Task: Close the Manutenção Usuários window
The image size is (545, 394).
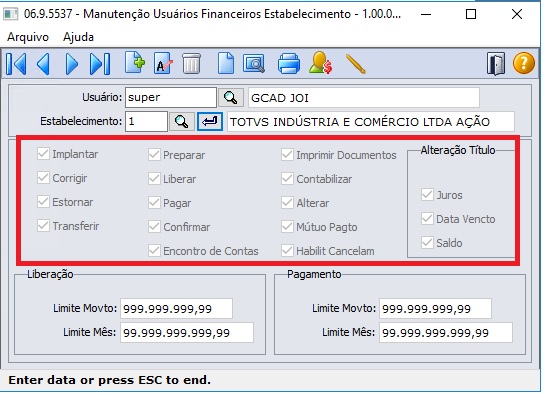Action: [x=517, y=14]
